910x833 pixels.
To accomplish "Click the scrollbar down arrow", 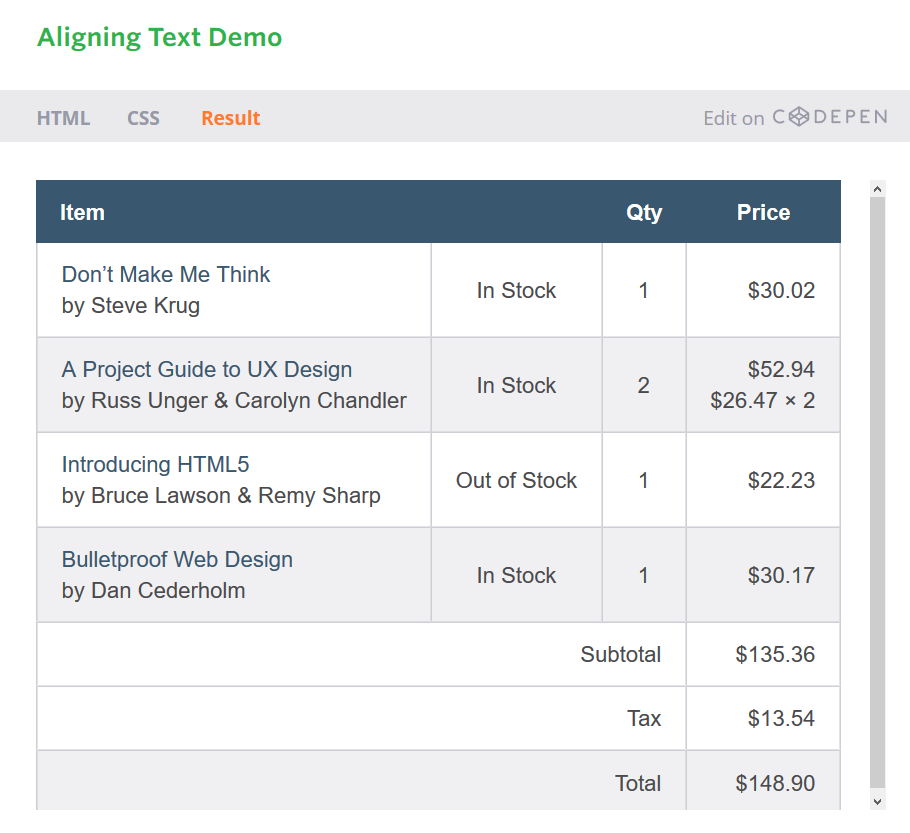I will point(878,802).
